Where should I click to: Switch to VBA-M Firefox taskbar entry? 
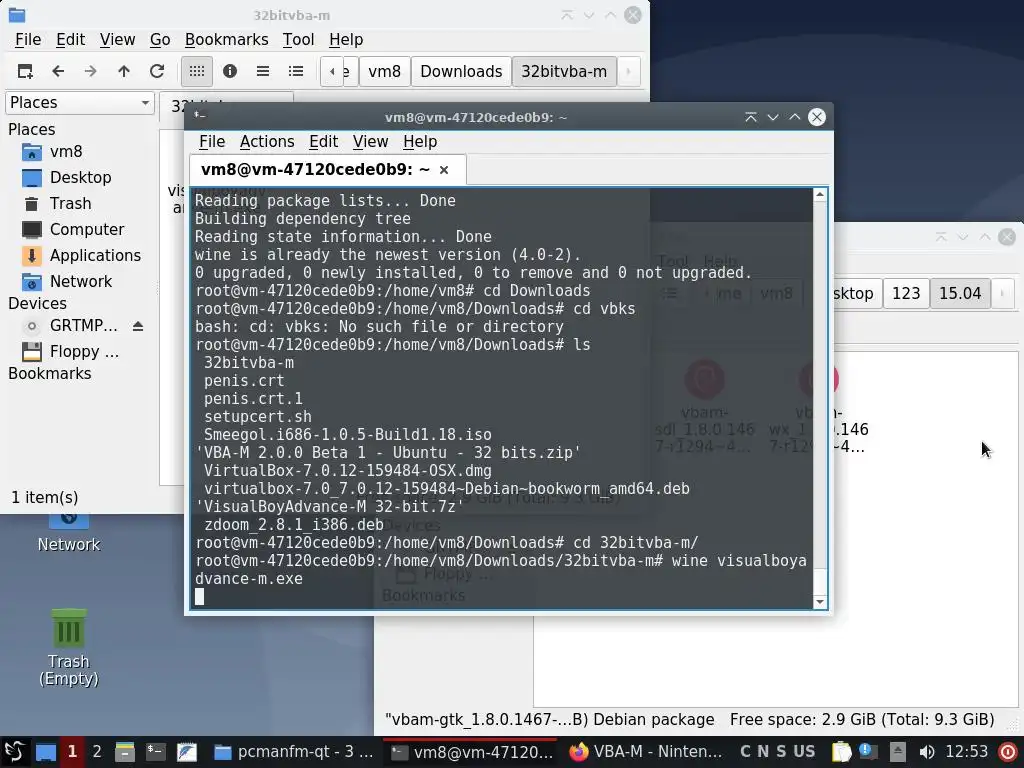(x=646, y=752)
